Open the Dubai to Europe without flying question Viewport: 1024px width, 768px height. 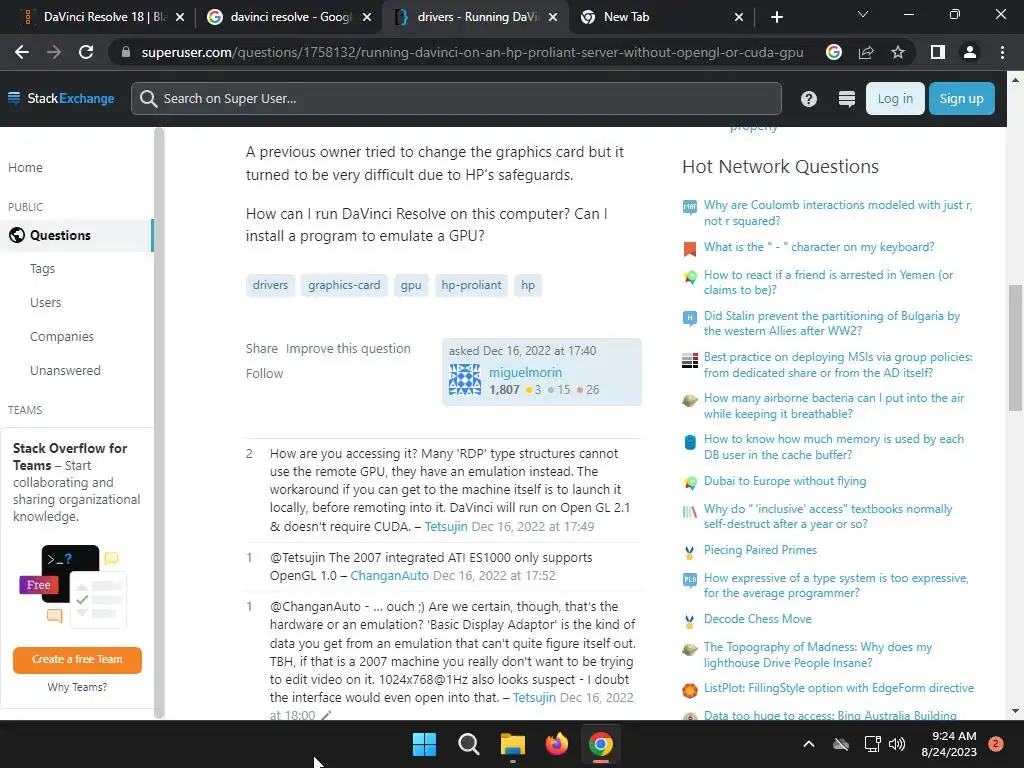[x=785, y=481]
